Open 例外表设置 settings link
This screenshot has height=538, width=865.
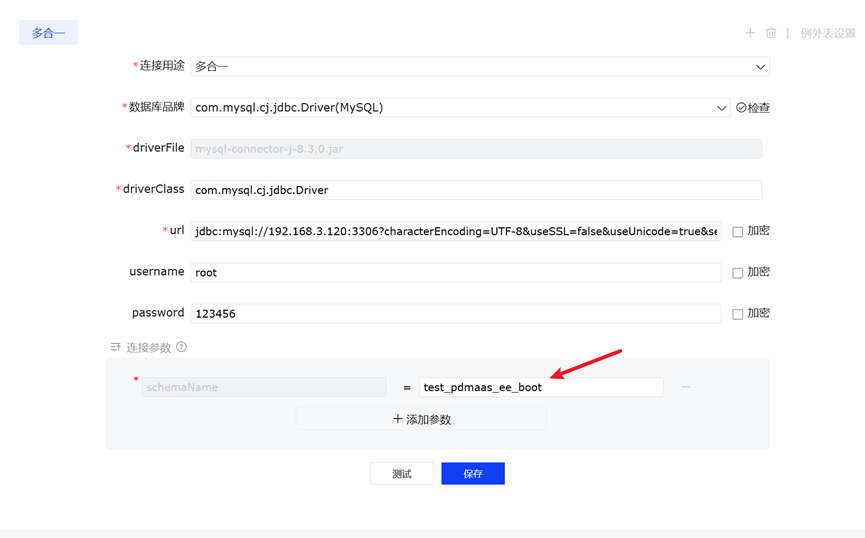827,33
